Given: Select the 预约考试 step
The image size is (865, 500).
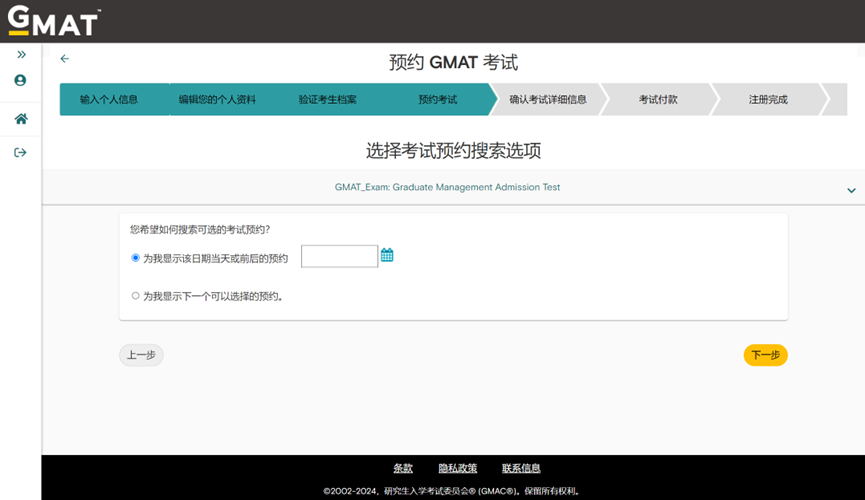Looking at the screenshot, I should (437, 99).
